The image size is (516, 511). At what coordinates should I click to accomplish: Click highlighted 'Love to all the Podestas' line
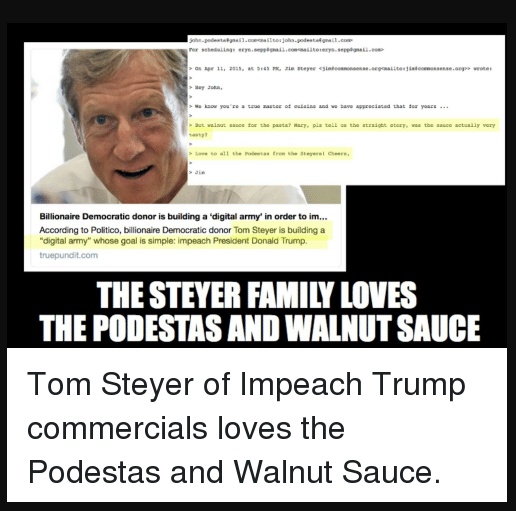(272, 154)
